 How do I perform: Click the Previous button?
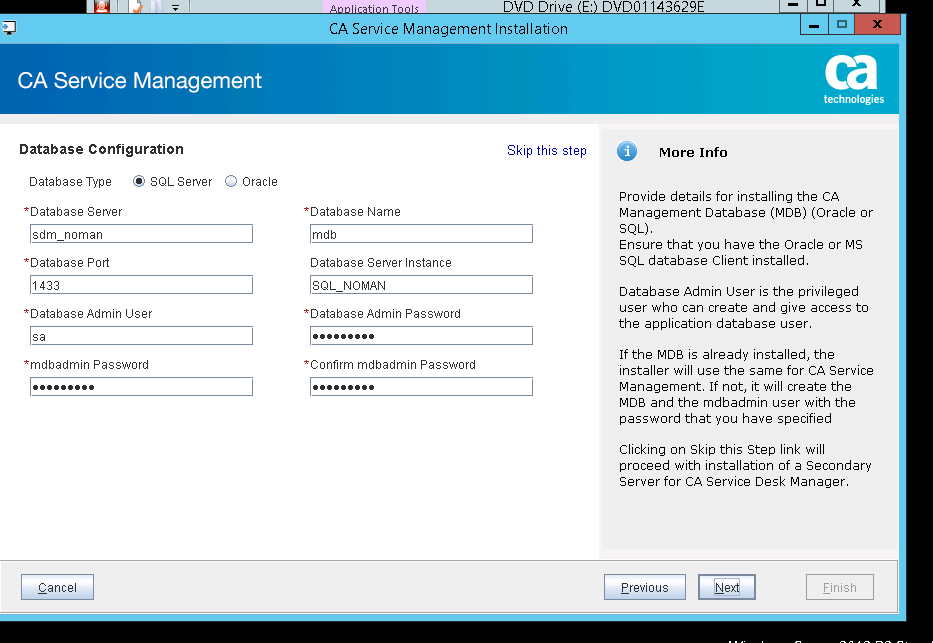point(644,587)
